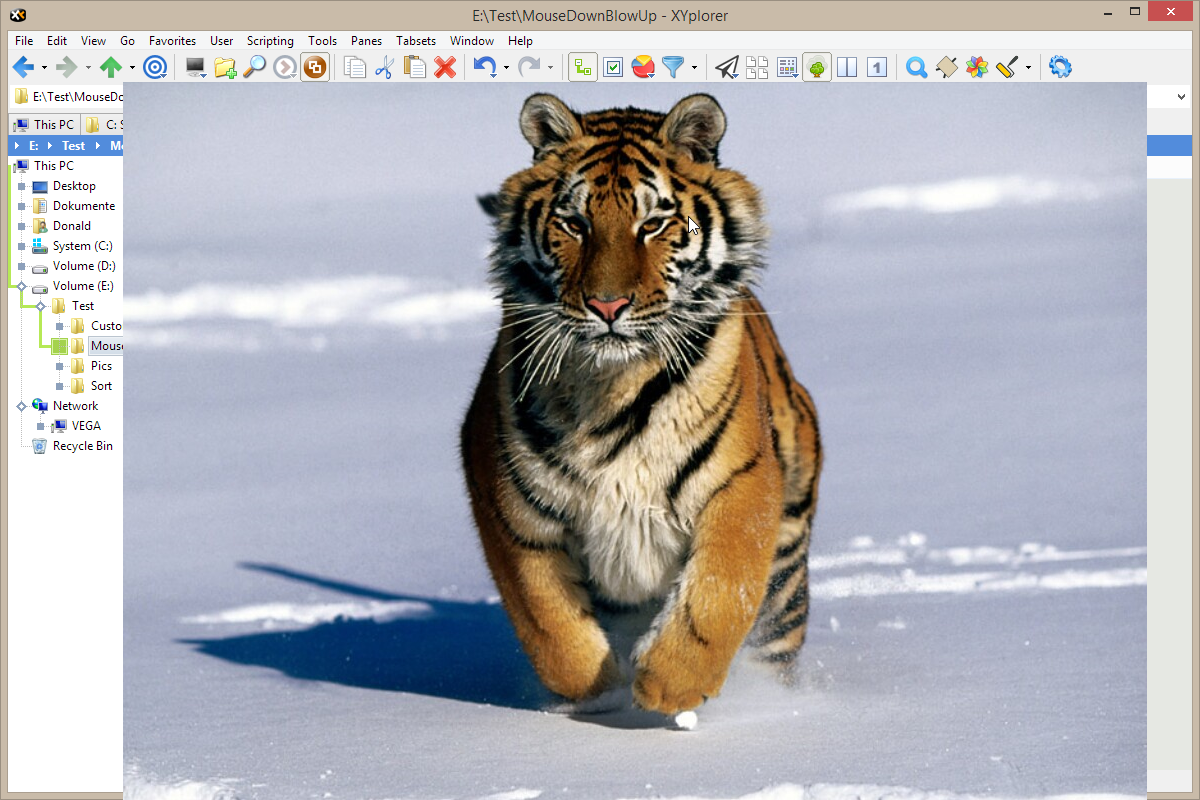
Task: Toggle the Show Tree green branch button
Action: (583, 68)
